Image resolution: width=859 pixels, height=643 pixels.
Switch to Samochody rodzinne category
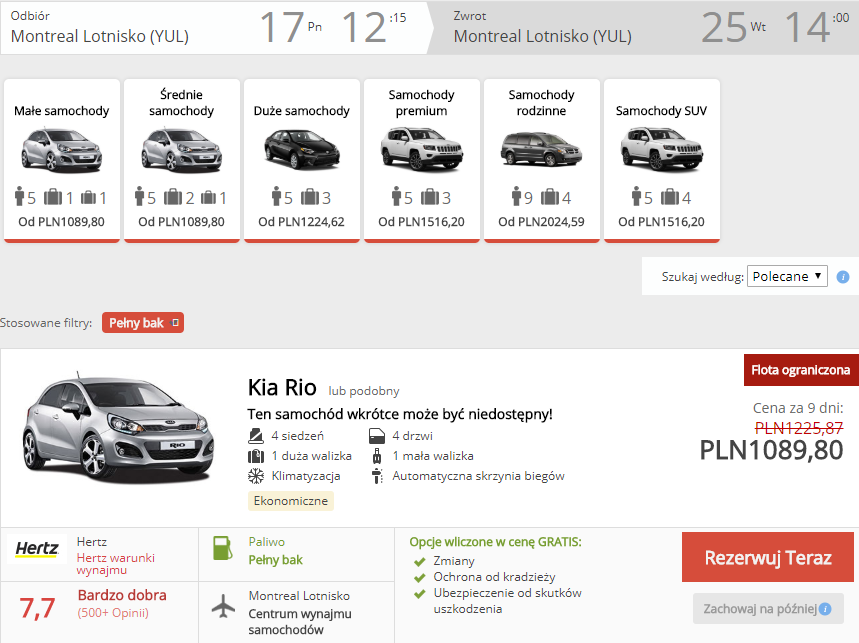[x=541, y=160]
